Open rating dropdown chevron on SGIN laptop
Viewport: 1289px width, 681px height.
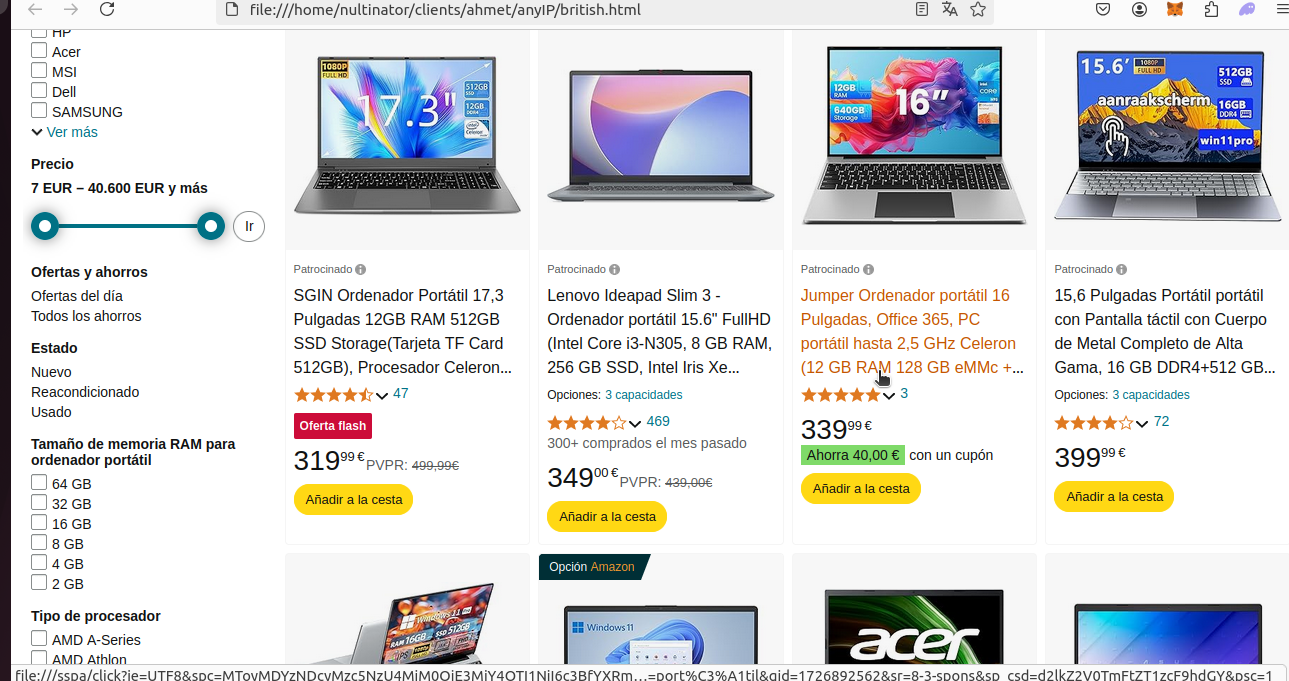(x=382, y=395)
